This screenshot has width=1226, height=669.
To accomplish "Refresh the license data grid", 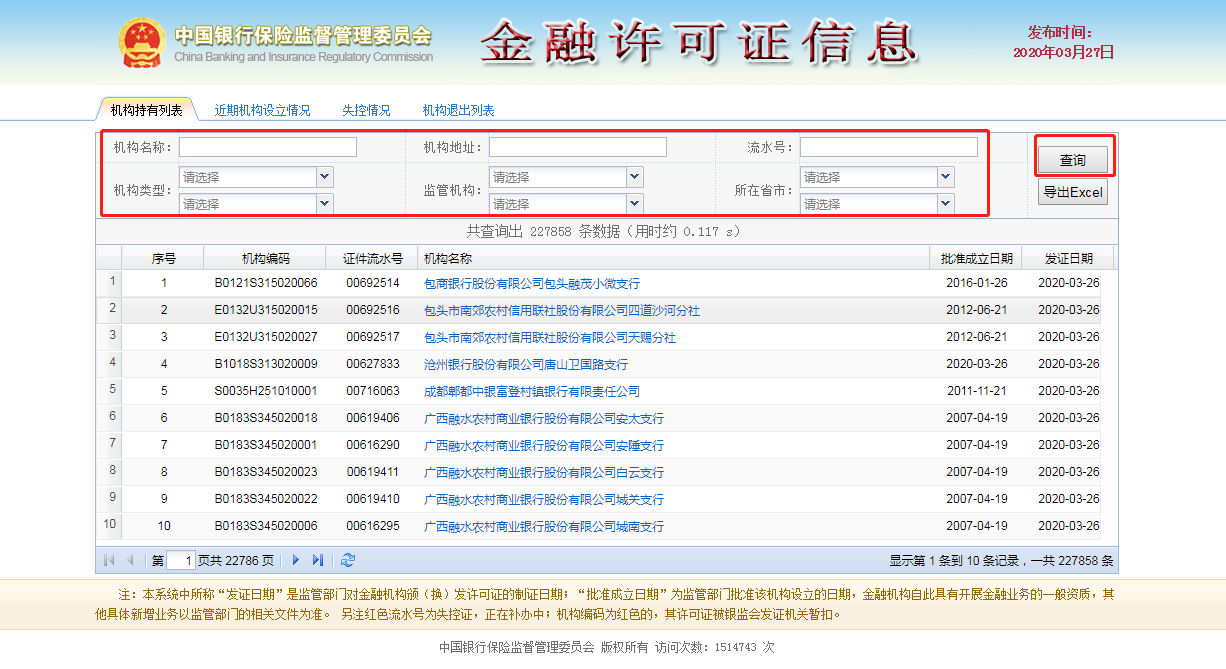I will pos(348,560).
